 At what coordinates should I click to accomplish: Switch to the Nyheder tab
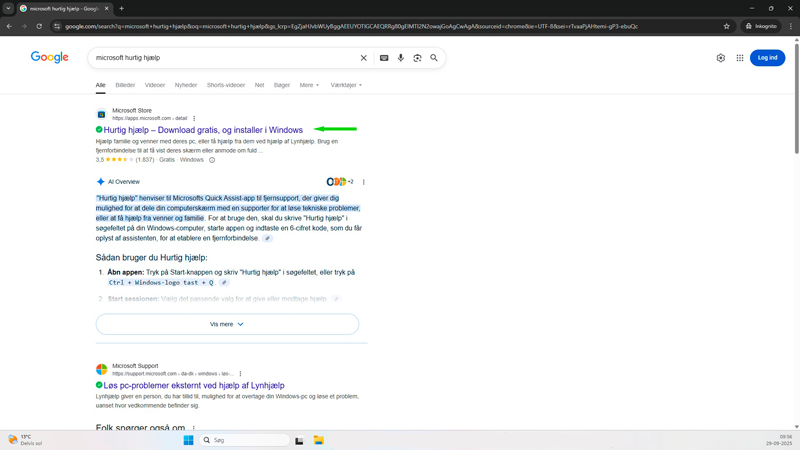click(x=186, y=85)
